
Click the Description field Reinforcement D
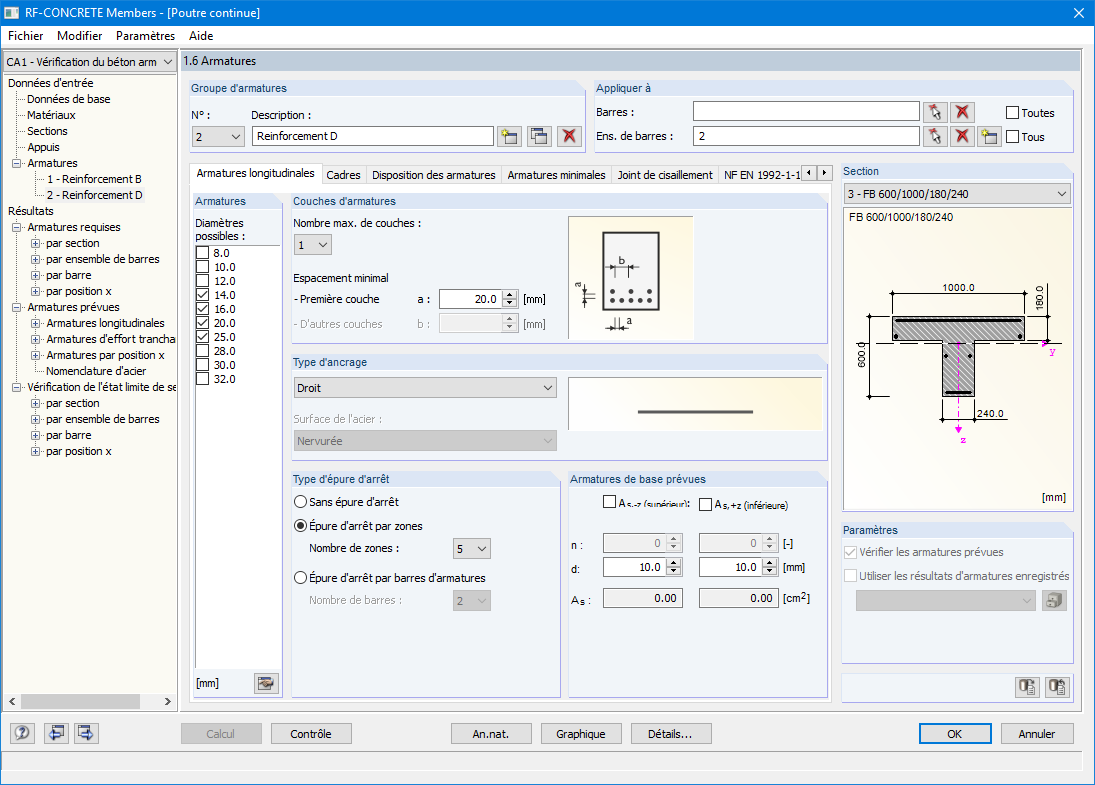point(373,136)
